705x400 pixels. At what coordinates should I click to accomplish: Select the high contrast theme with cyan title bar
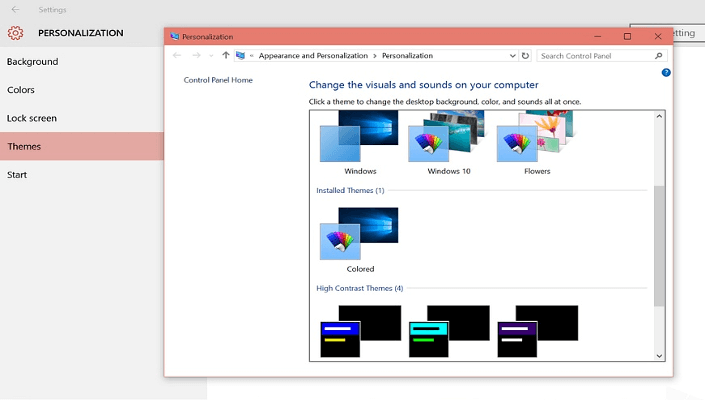pyautogui.click(x=449, y=332)
